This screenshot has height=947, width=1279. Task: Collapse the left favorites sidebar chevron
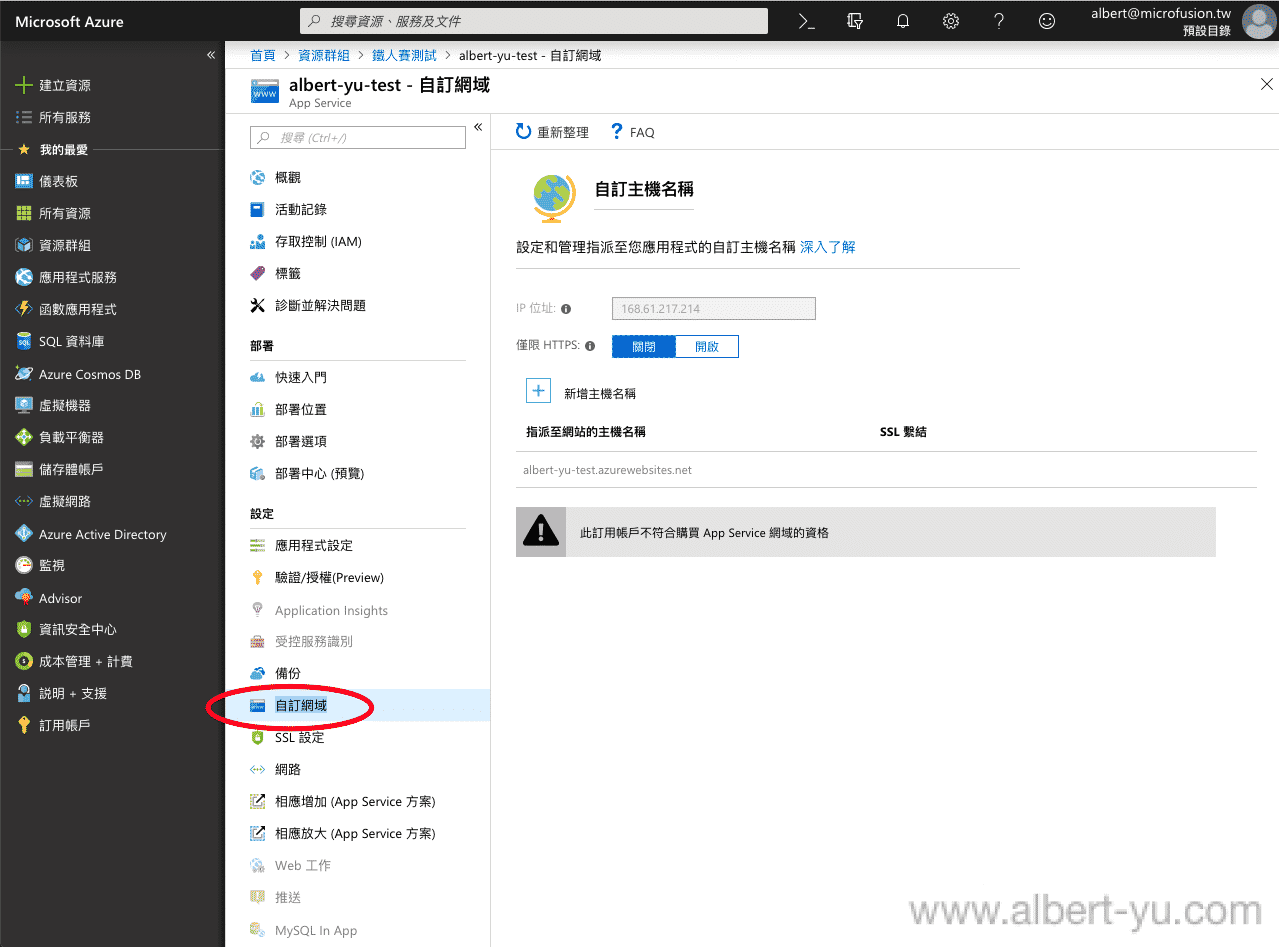click(211, 55)
